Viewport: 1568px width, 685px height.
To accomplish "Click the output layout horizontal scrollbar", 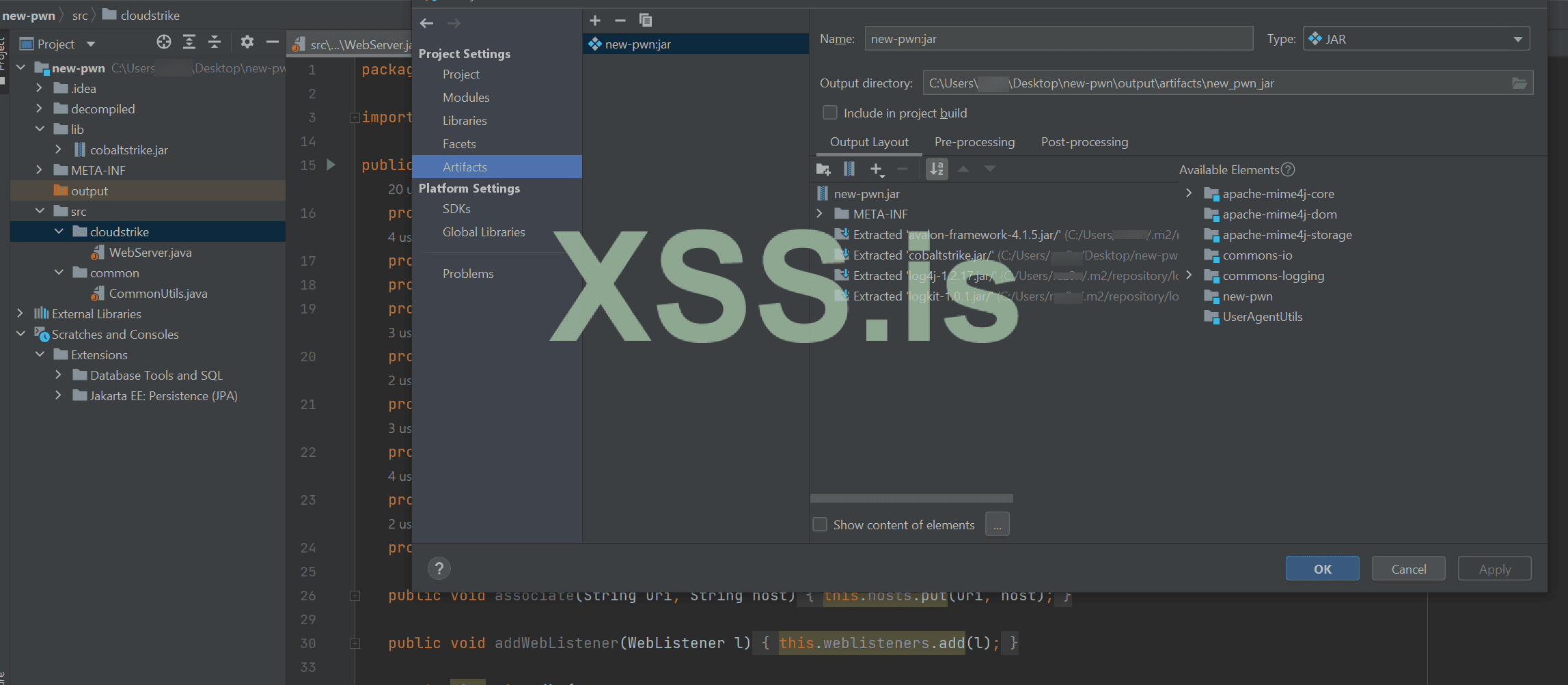I will 911,498.
